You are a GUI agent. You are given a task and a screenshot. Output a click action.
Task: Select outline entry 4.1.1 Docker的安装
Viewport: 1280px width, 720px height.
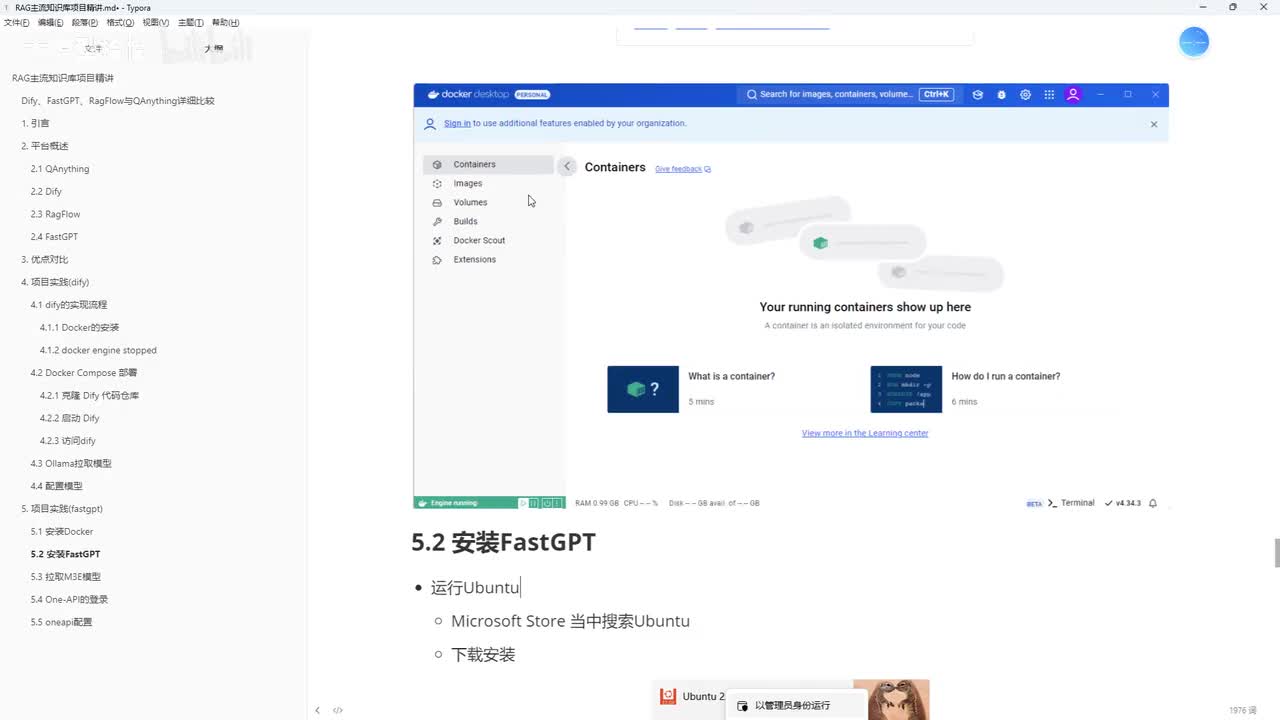pos(79,327)
